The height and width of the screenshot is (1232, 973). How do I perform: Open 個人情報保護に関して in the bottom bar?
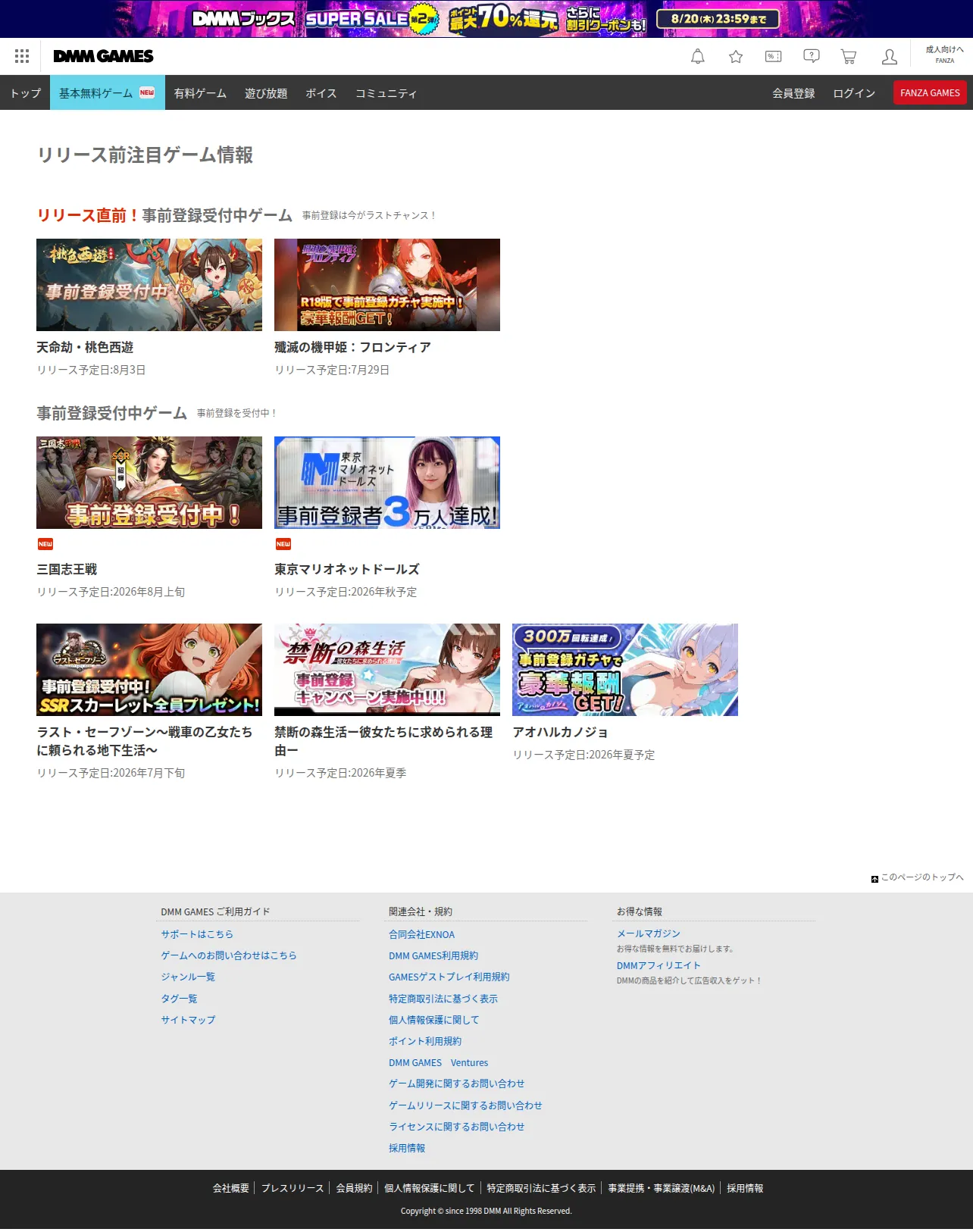(429, 1188)
